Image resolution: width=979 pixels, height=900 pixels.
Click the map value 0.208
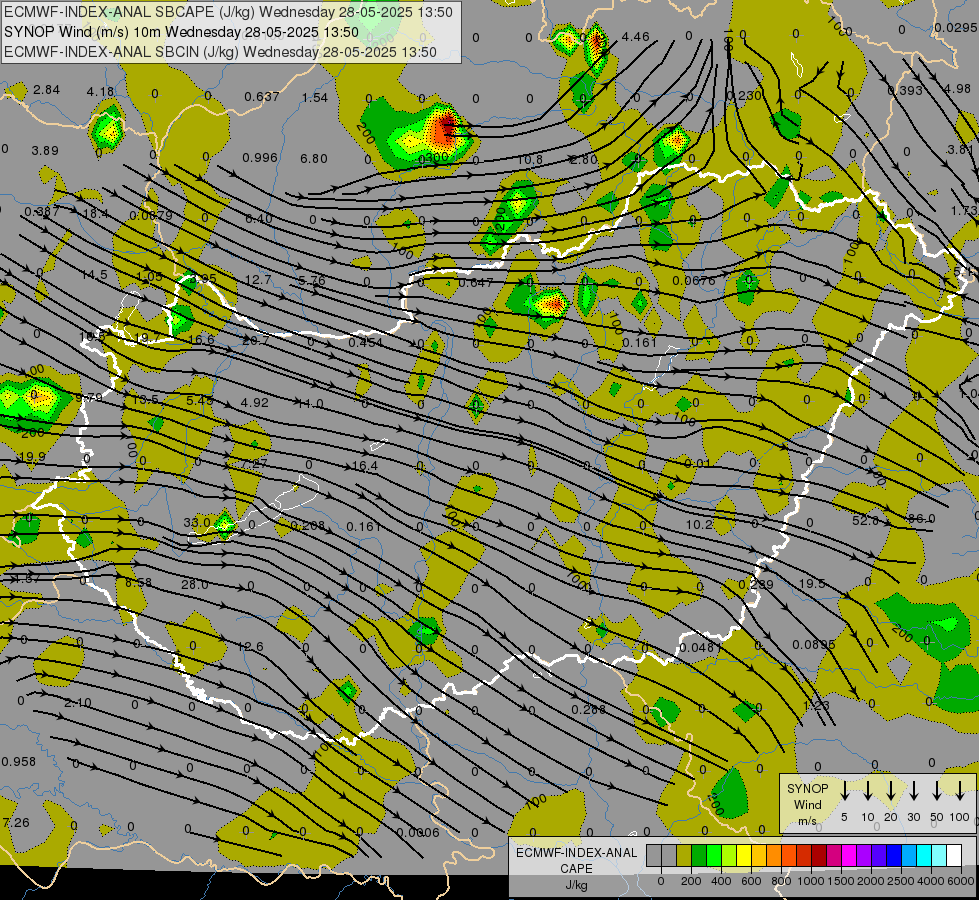[308, 526]
